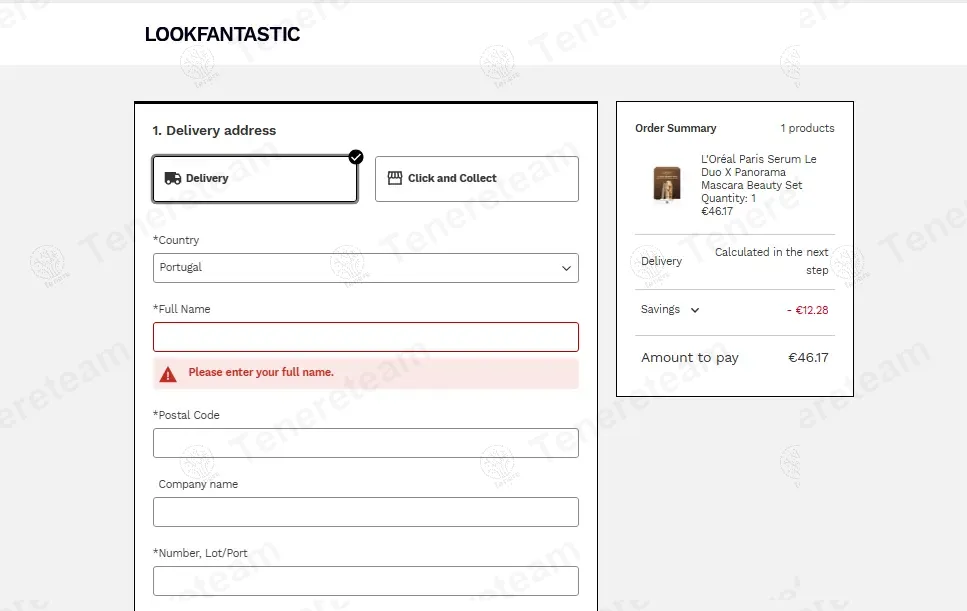Focus the Full Name input field
967x611 pixels.
point(366,337)
